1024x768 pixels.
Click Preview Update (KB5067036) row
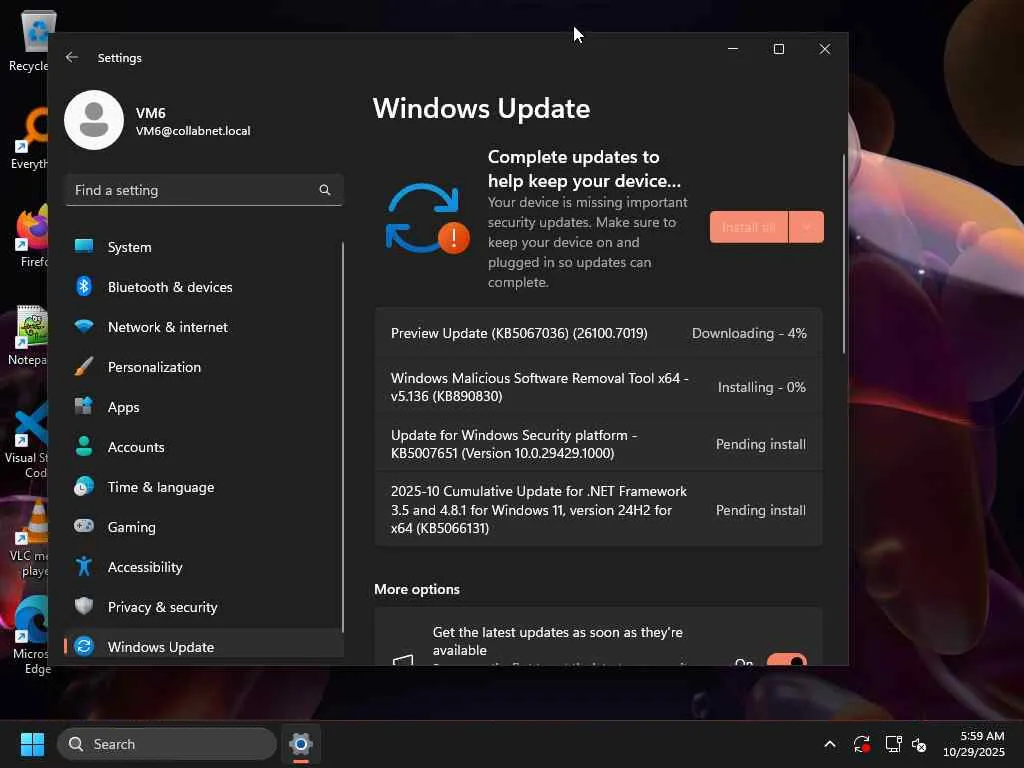[x=598, y=333]
